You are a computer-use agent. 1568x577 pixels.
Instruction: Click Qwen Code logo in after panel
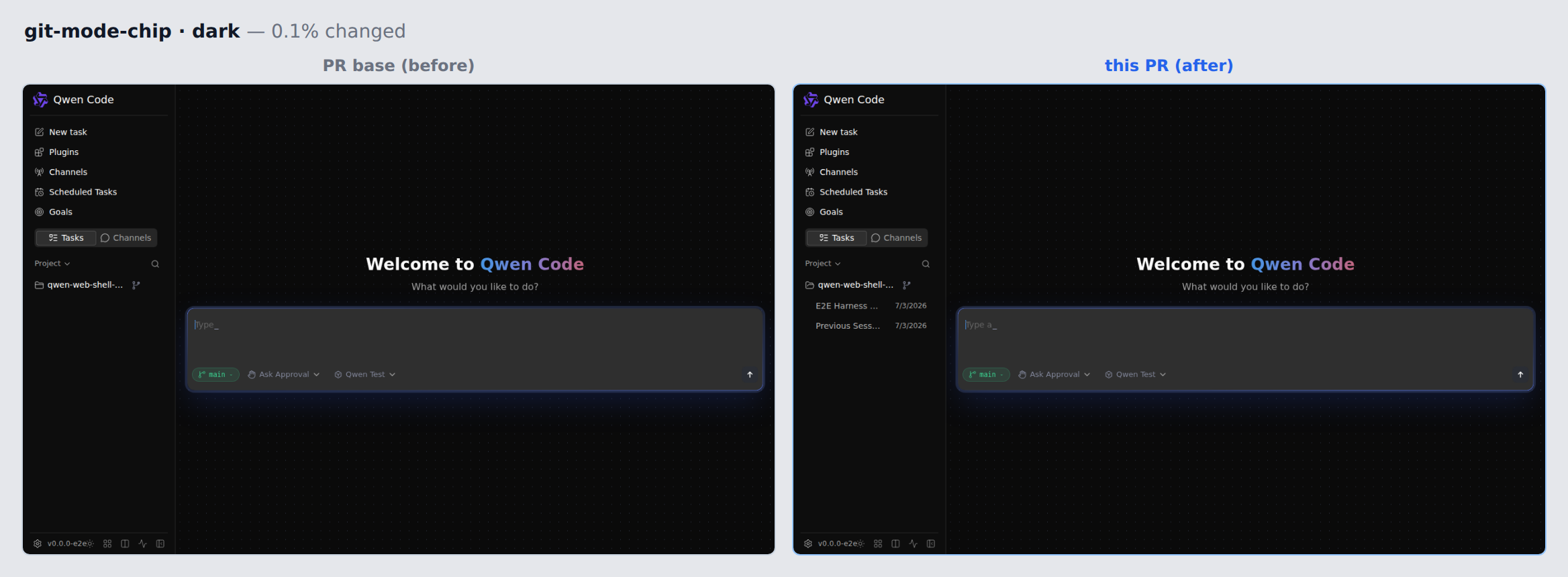point(811,99)
